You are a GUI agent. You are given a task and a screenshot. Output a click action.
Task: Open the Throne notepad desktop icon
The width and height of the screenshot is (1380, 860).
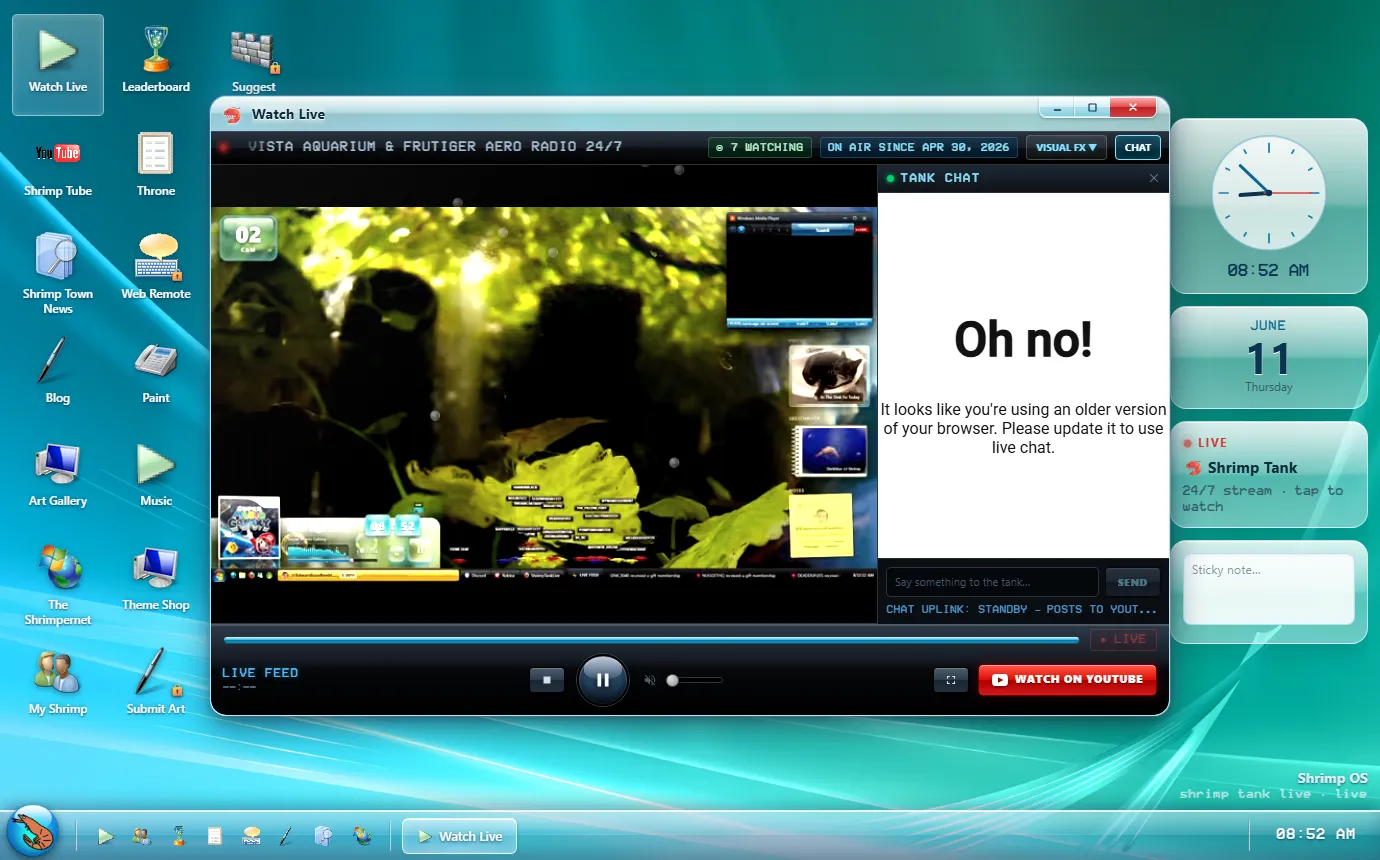click(156, 165)
